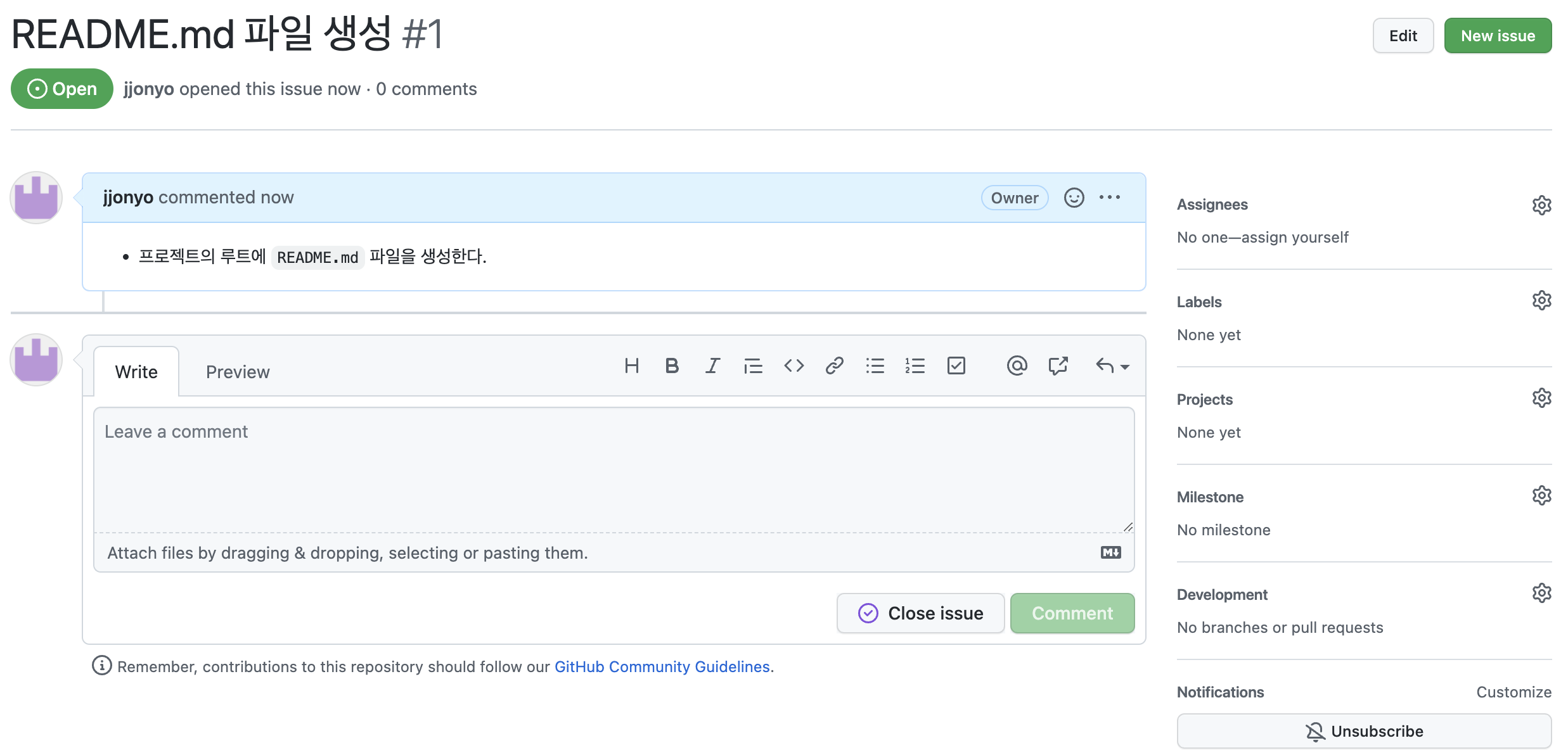Insert a bulleted list icon

pyautogui.click(x=875, y=366)
